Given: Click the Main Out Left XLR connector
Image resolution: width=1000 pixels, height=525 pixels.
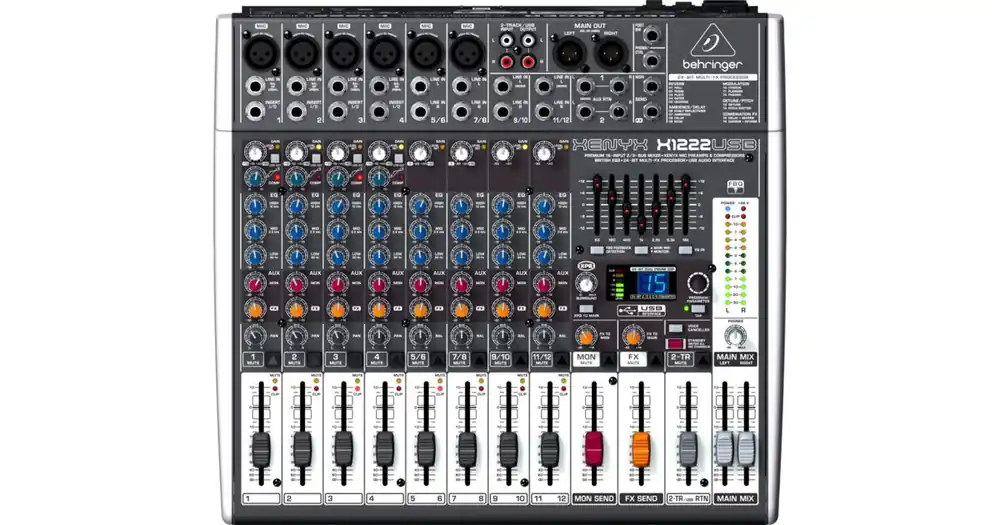Looking at the screenshot, I should point(570,53).
